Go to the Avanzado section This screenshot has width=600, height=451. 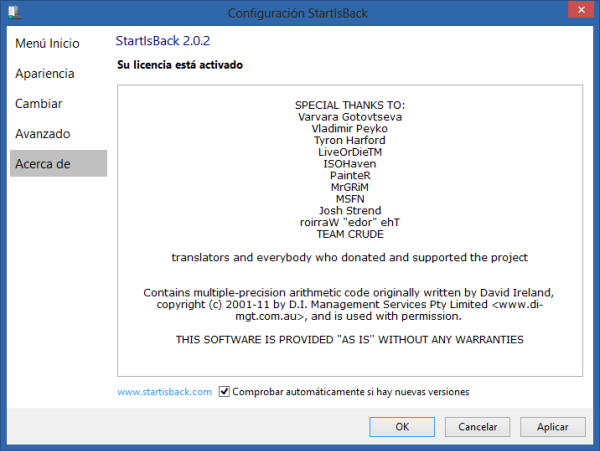coord(43,134)
